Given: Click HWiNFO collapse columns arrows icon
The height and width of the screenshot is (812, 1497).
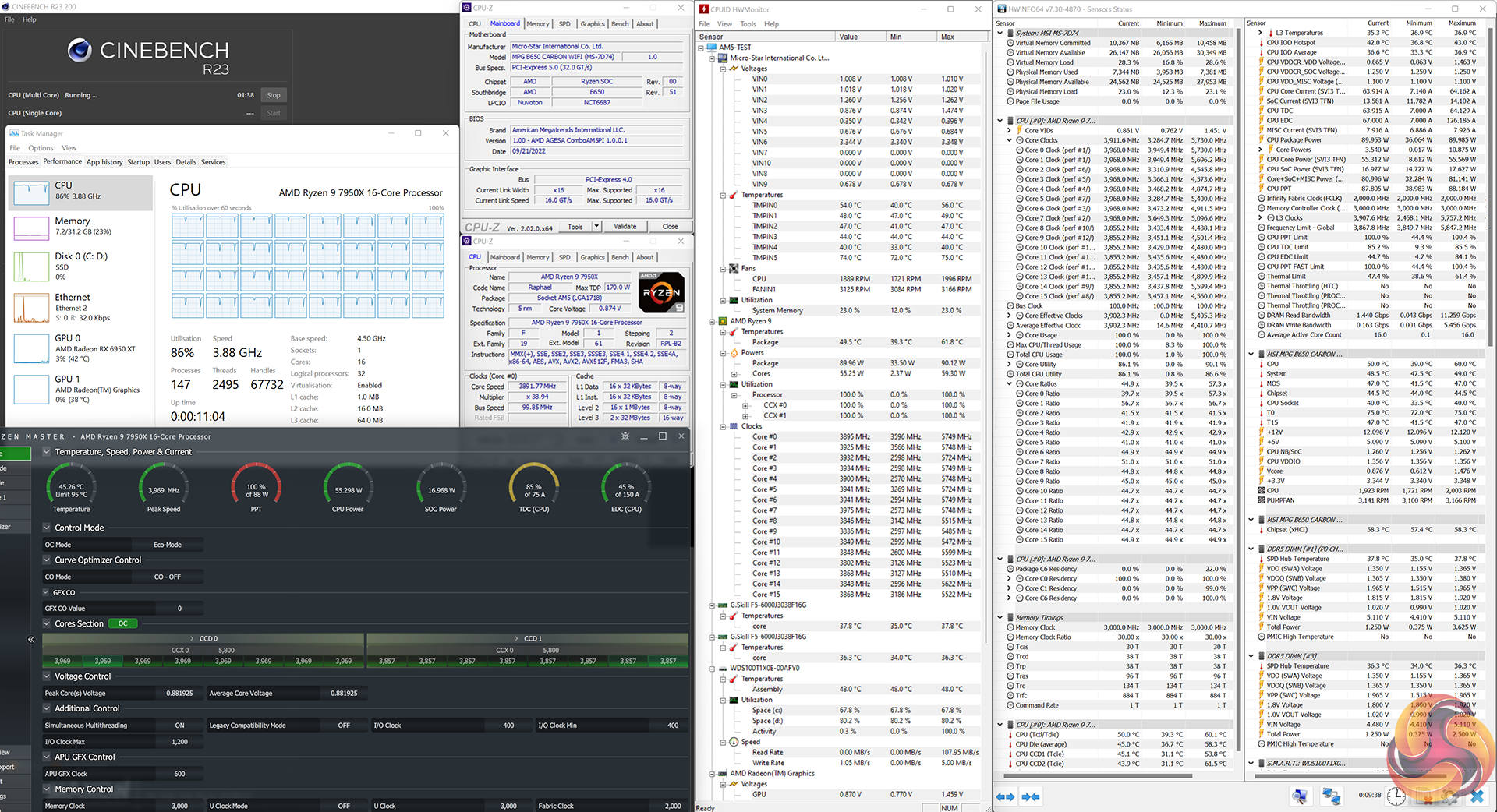Looking at the screenshot, I should point(1031,796).
